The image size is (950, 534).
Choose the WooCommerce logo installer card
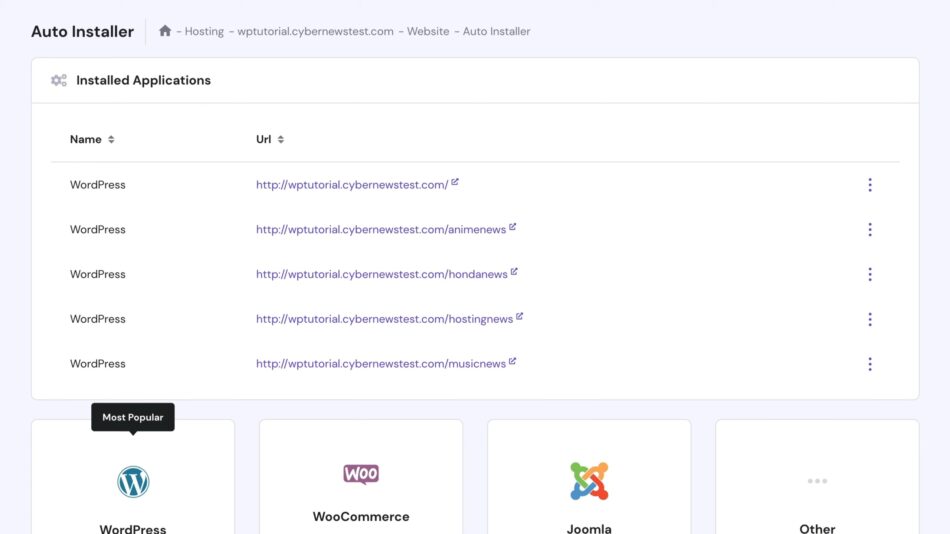(360, 474)
